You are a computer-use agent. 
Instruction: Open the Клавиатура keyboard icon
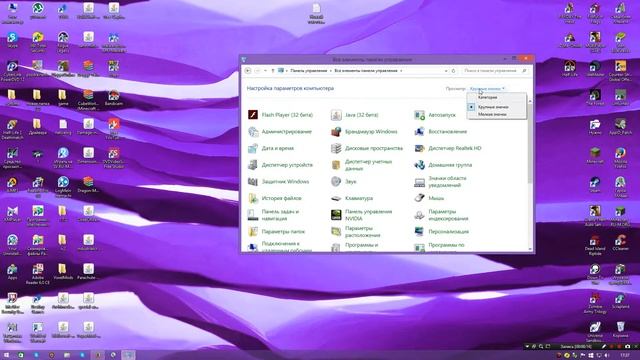[336, 198]
